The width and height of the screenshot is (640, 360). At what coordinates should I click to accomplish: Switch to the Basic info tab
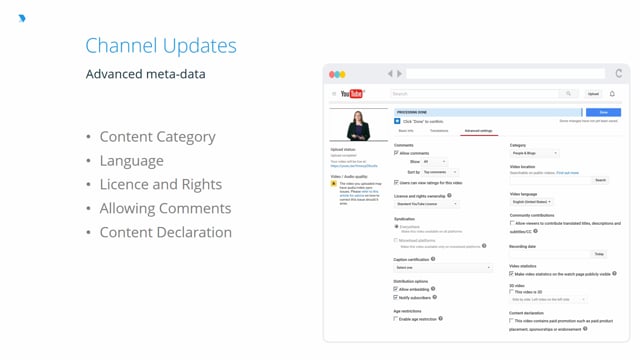pyautogui.click(x=406, y=131)
